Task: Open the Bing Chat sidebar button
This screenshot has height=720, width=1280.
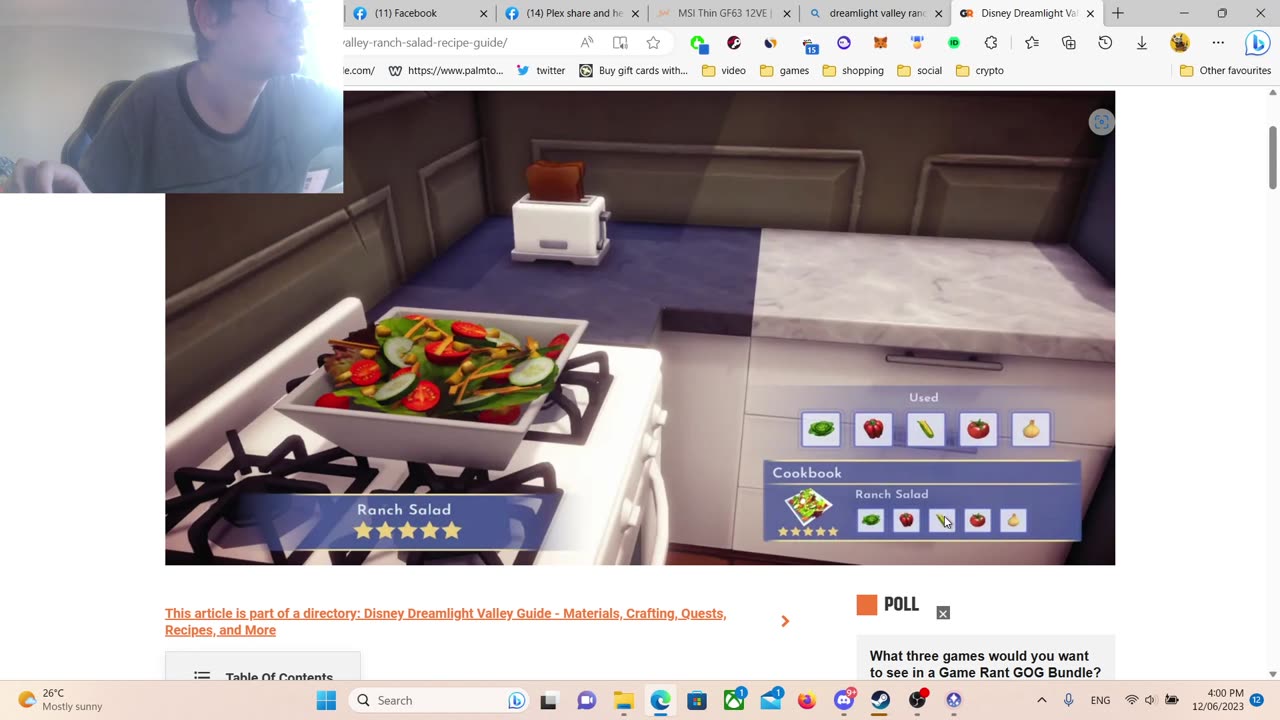Action: pos(1257,43)
